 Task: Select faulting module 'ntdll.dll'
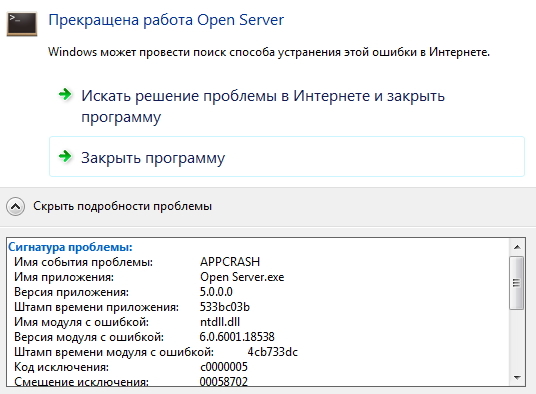click(x=220, y=322)
